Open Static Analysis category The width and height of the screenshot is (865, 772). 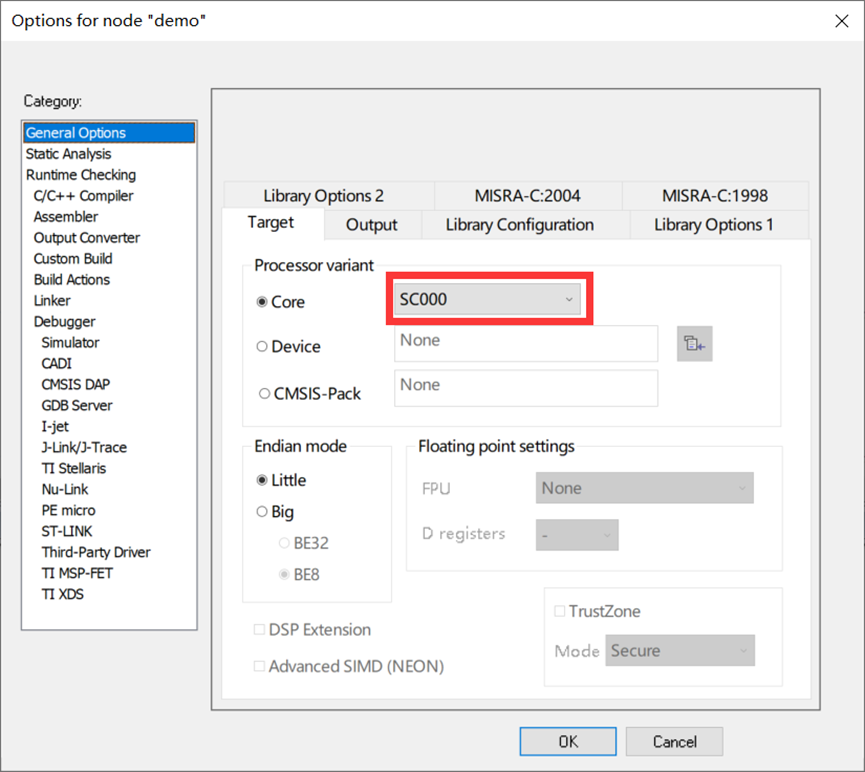68,154
